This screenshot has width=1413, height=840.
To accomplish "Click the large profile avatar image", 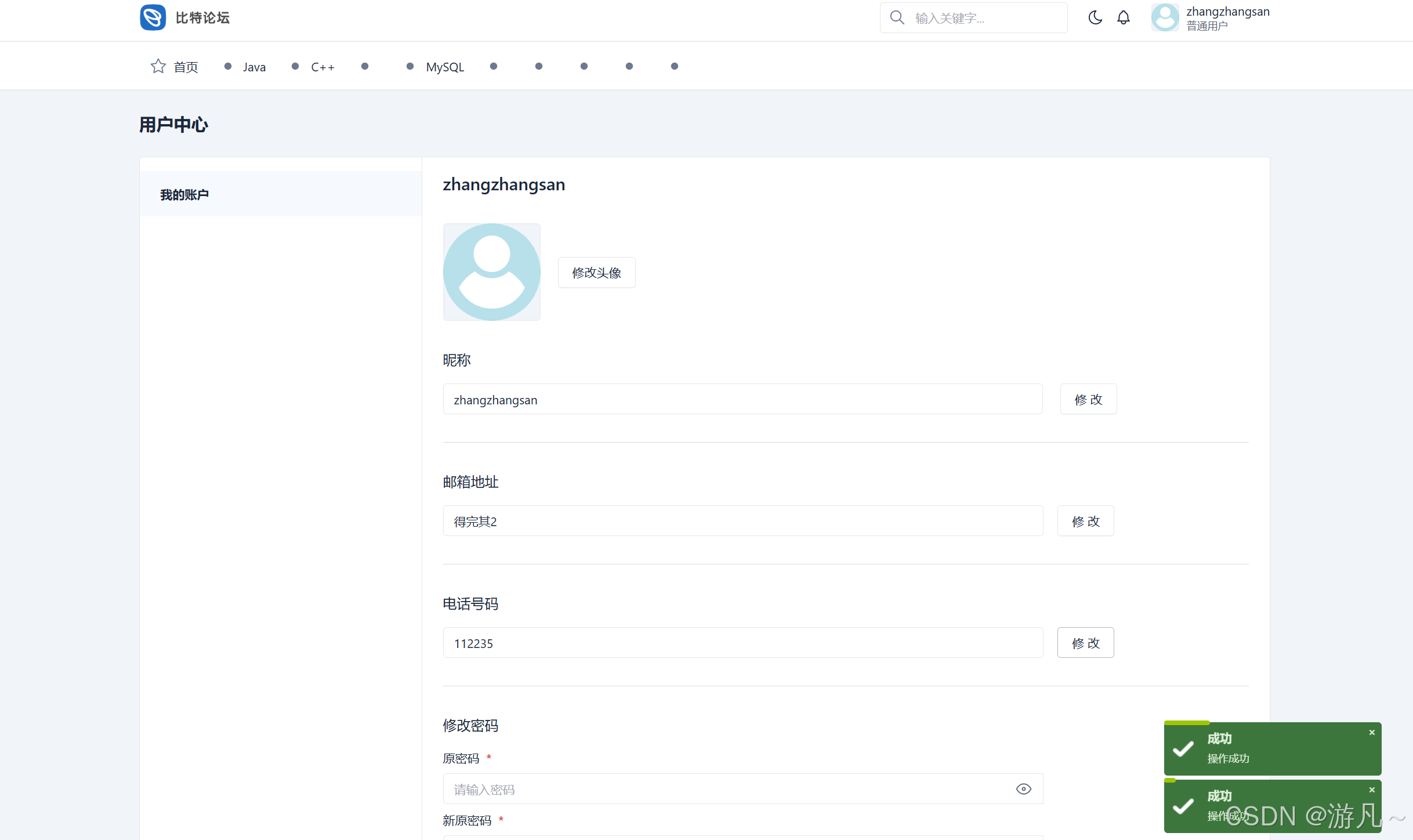I will (x=492, y=272).
